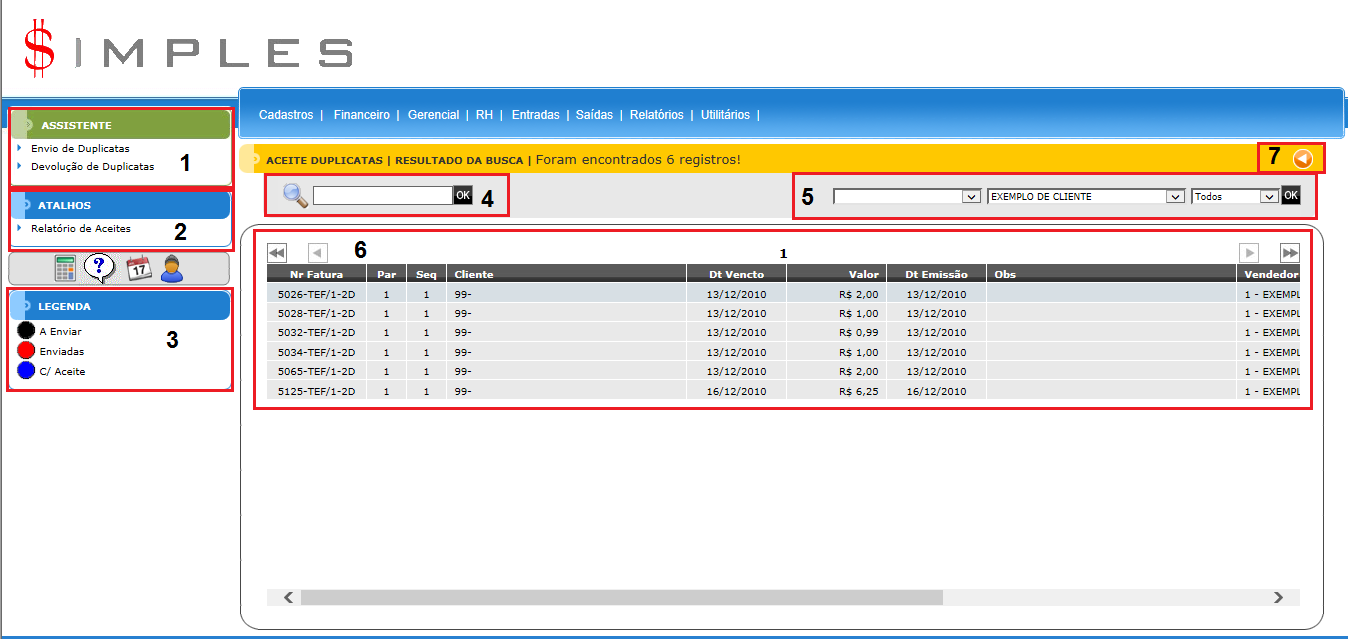Open Relatório de Aceites shortcut

point(80,228)
